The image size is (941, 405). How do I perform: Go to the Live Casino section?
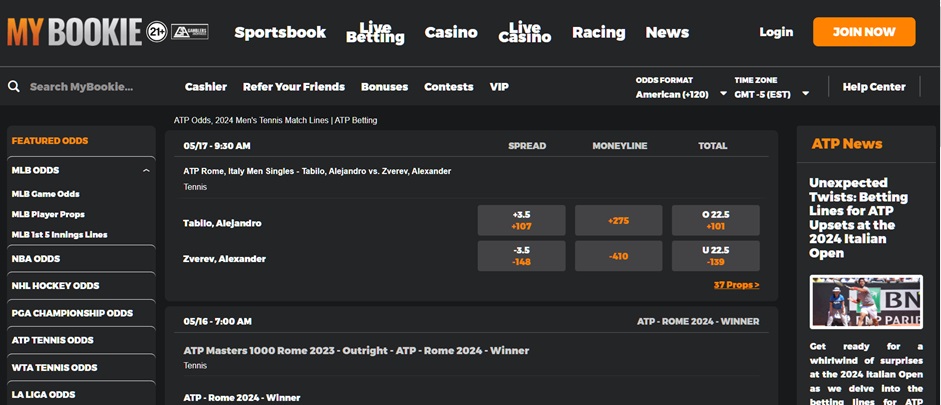point(524,32)
